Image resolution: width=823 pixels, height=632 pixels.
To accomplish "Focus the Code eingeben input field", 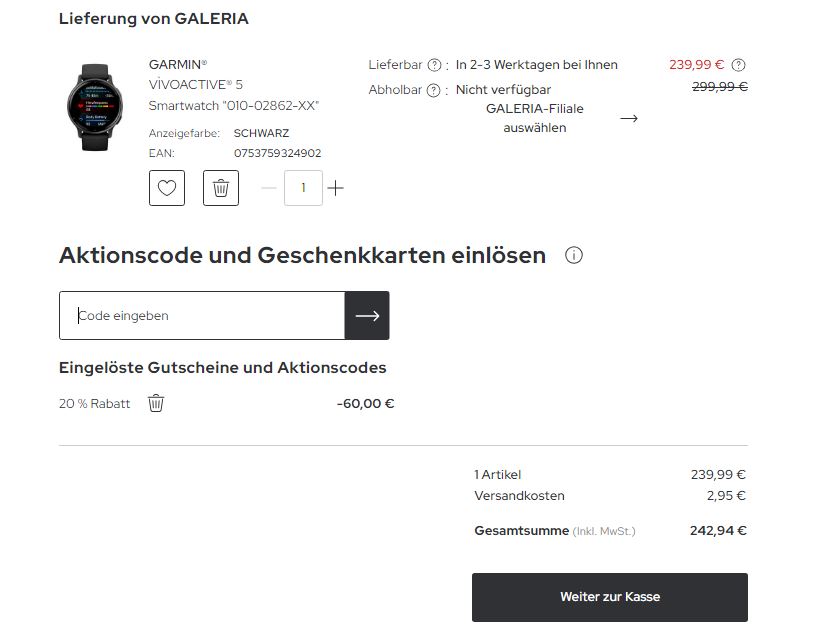I will [202, 316].
